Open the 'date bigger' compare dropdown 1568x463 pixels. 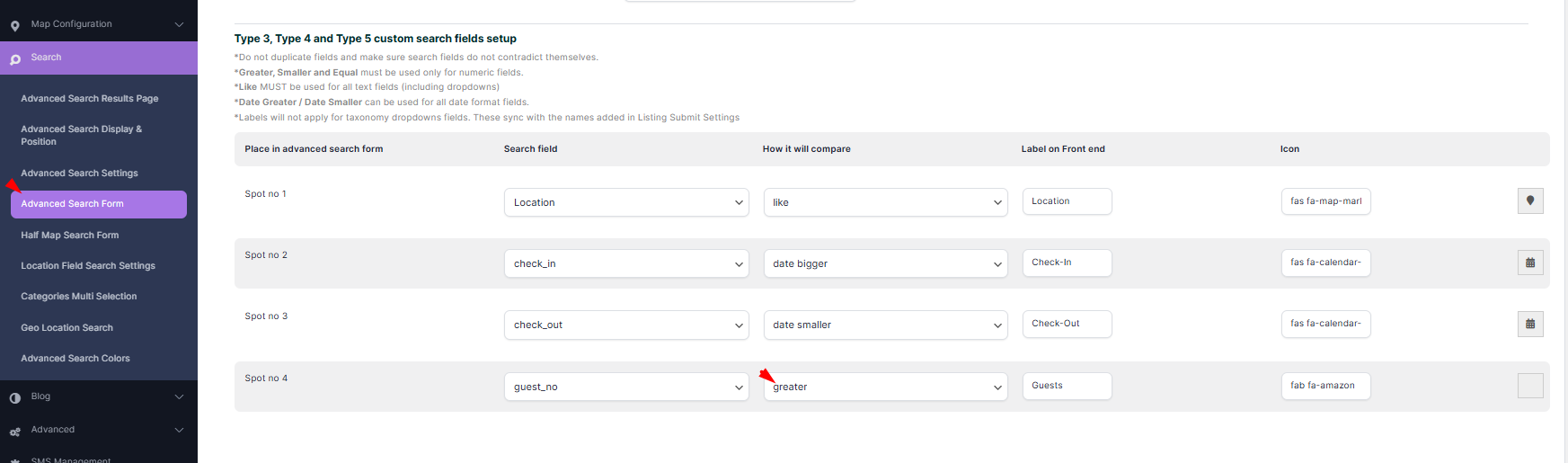(885, 263)
